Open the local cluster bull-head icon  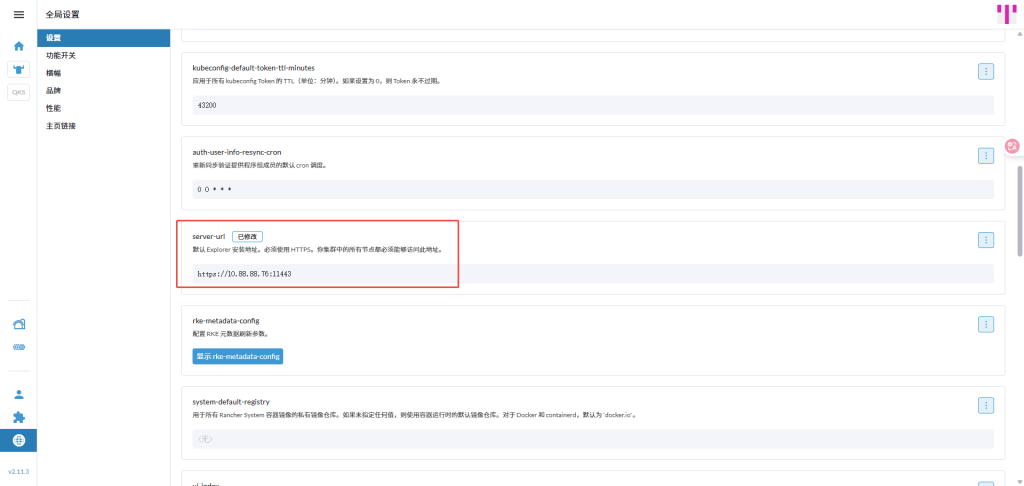(x=18, y=69)
